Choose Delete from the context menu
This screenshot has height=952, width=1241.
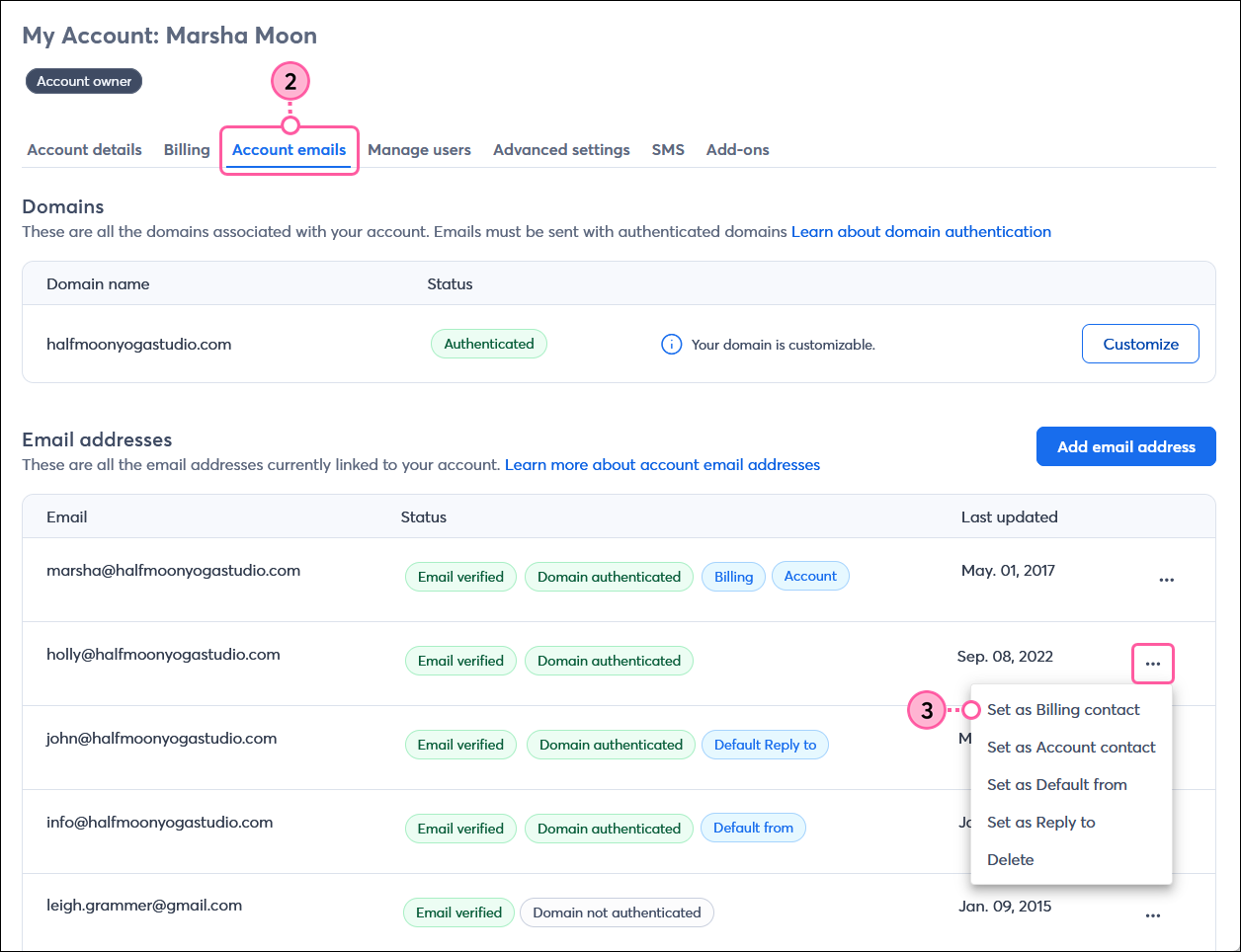[x=1011, y=860]
